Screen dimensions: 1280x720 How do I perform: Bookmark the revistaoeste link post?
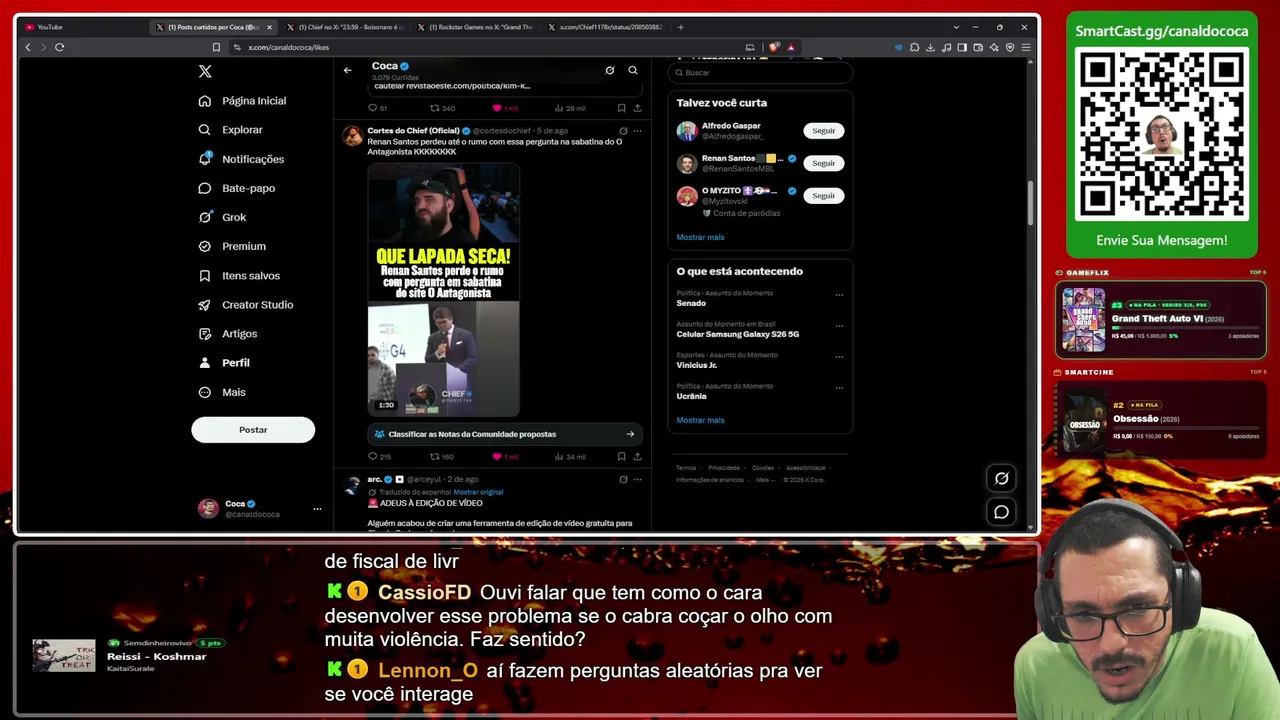click(621, 108)
